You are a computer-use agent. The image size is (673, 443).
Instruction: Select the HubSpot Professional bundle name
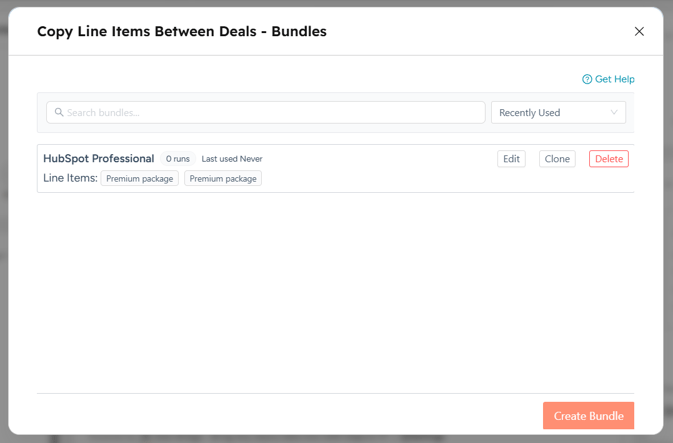[x=99, y=158]
